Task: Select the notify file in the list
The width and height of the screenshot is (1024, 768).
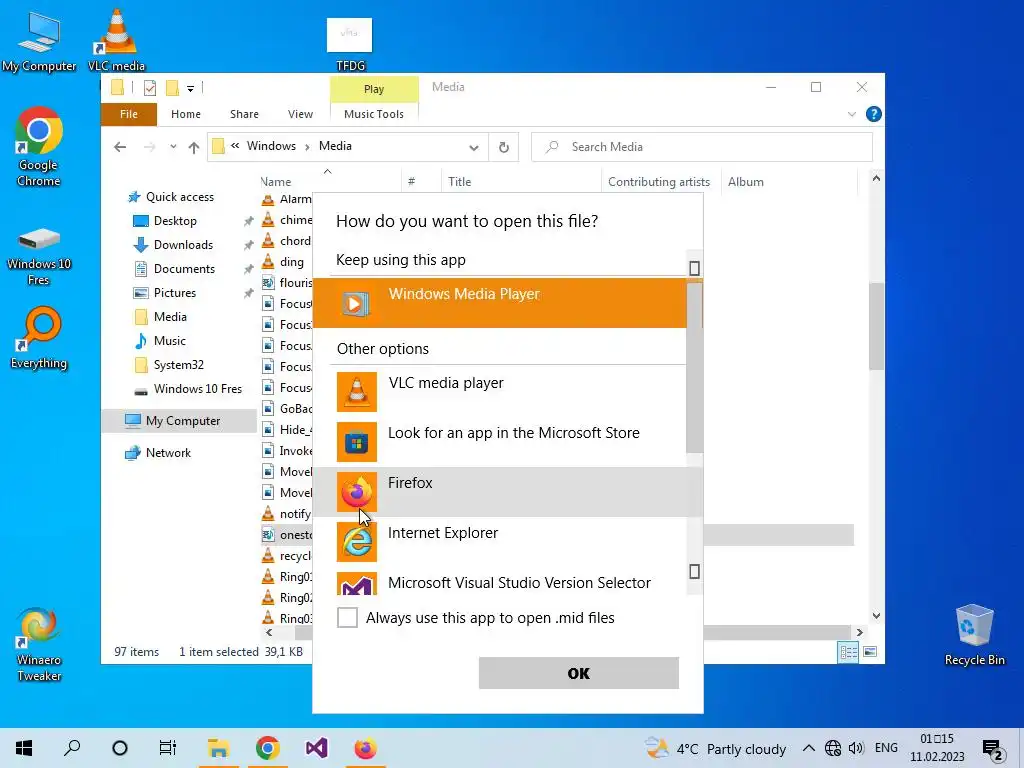Action: pos(295,514)
